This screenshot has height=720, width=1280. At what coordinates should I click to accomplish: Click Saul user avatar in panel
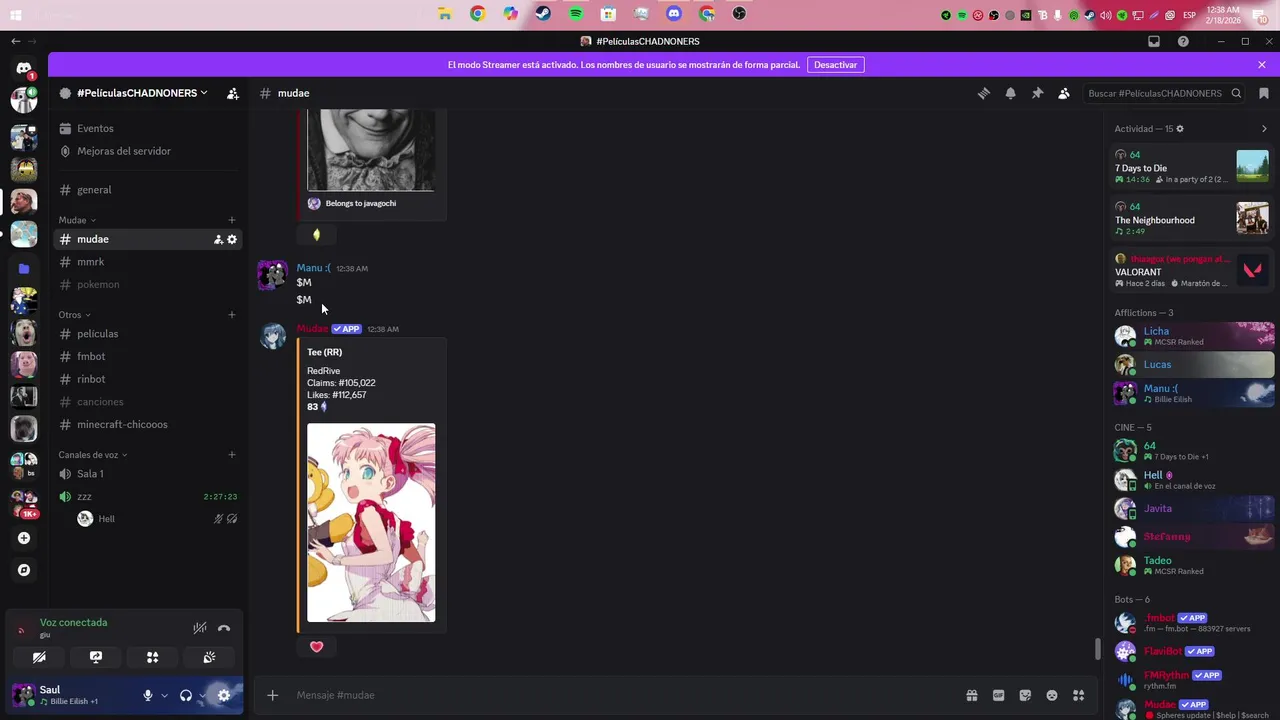(22, 694)
